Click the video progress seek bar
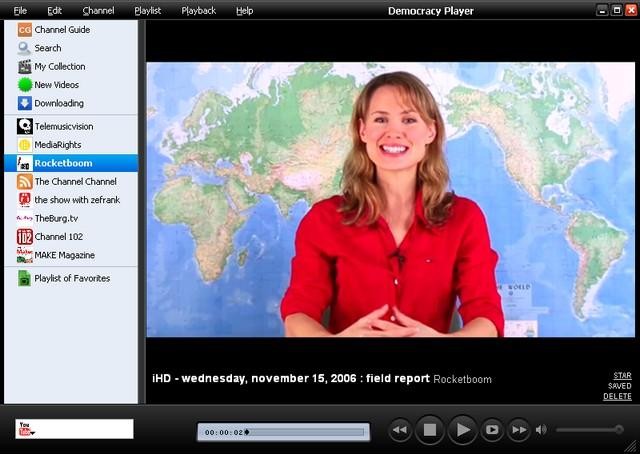This screenshot has width=640, height=454. tap(300, 432)
